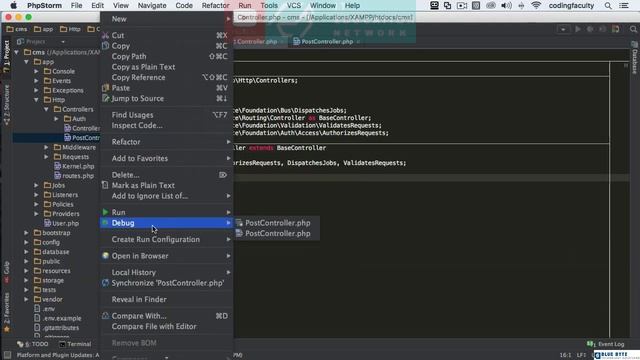640x360 pixels.
Task: Open the Structure tool window tab
Action: 6,104
